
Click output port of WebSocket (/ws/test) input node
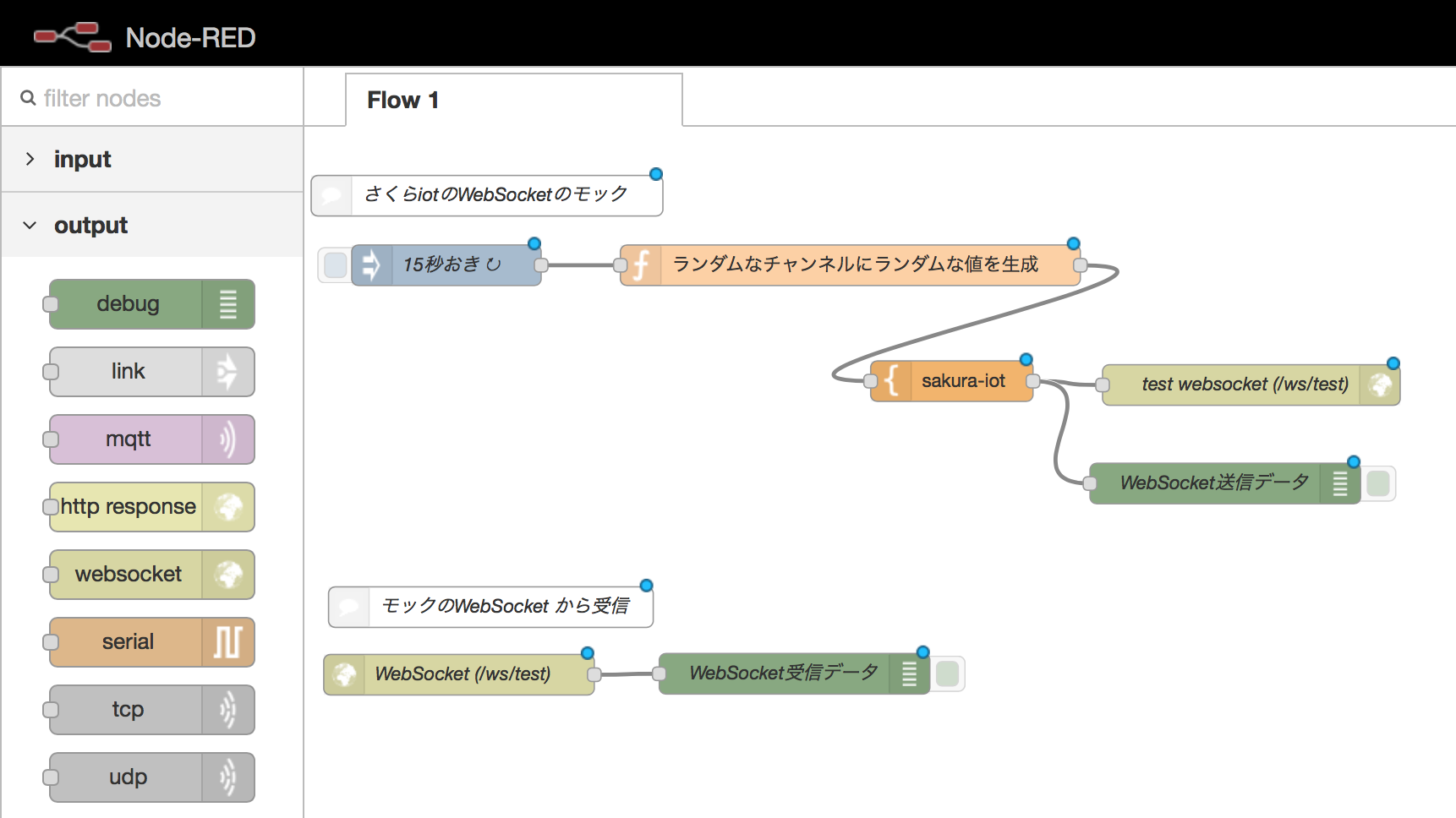[594, 674]
